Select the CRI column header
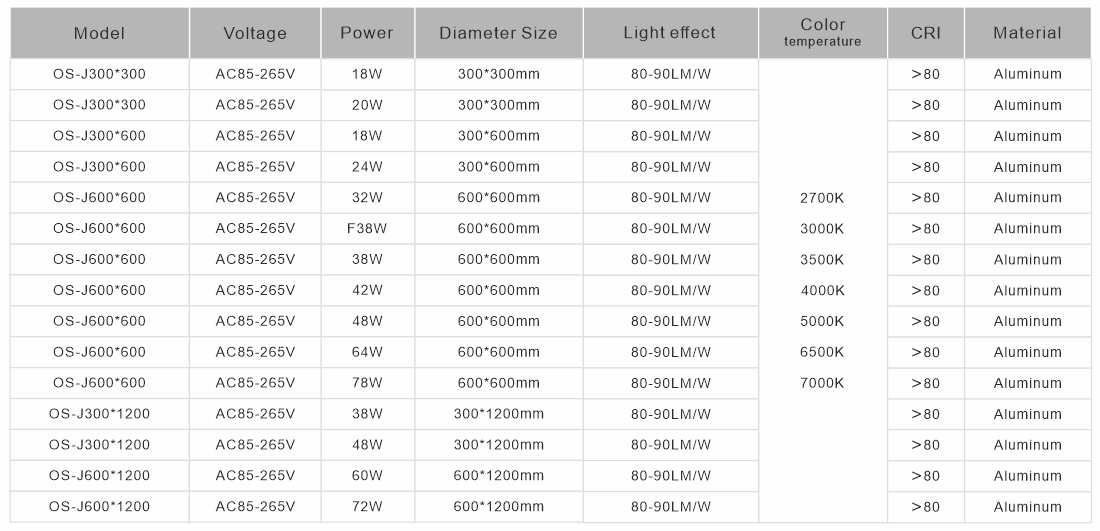 pos(925,33)
